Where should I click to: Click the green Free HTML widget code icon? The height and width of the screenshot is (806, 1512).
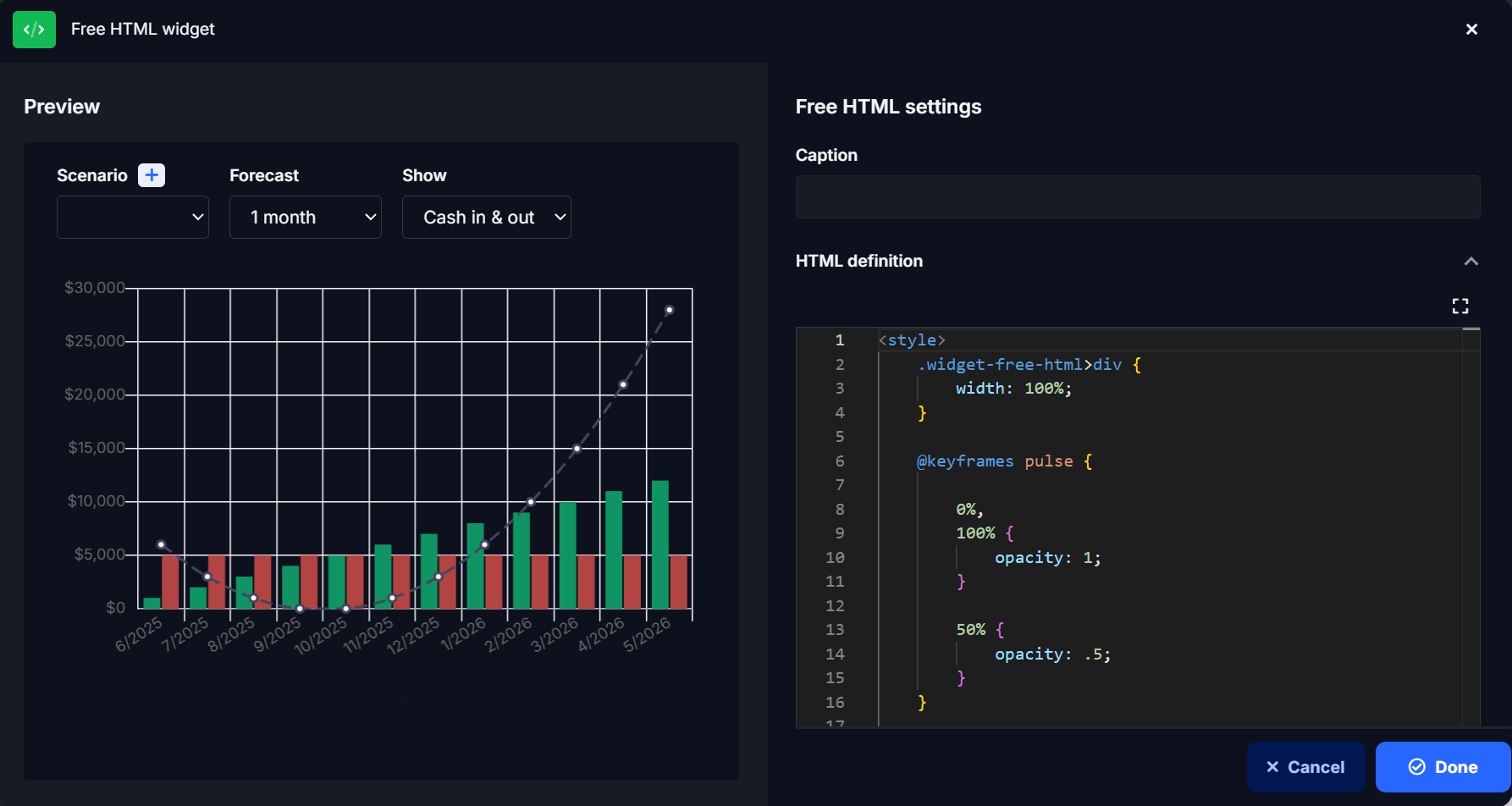(x=34, y=30)
